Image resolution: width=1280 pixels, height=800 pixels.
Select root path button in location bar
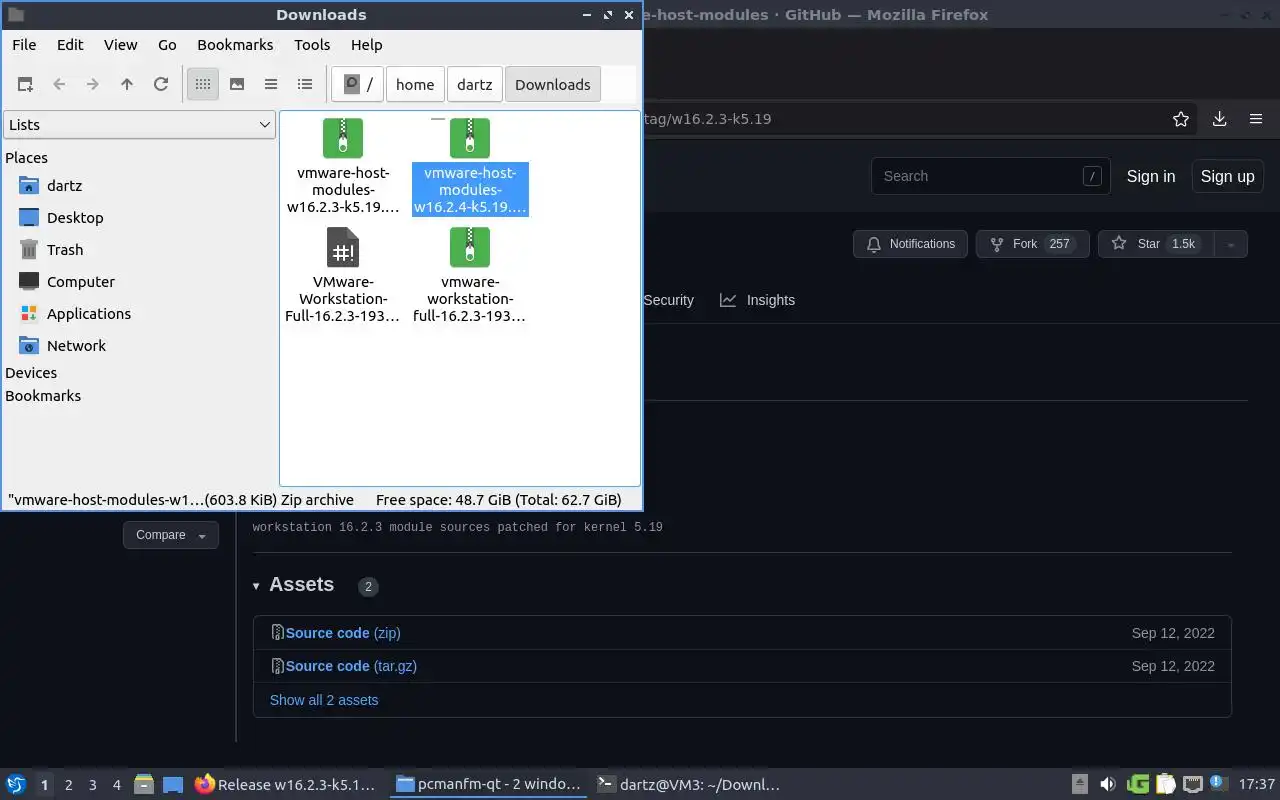[358, 85]
